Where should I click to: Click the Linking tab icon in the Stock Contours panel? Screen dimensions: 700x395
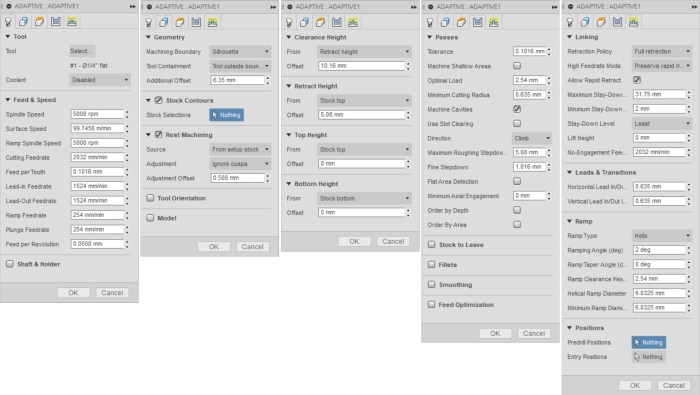212,22
